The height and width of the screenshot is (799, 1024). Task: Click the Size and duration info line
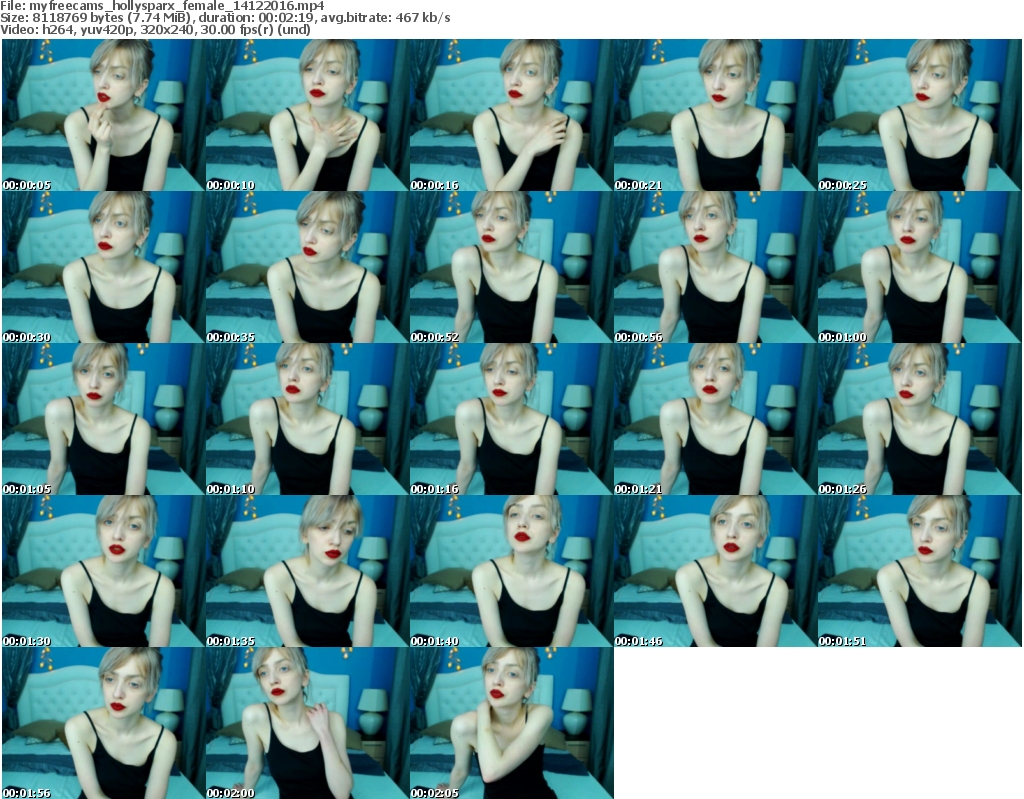click(x=225, y=18)
